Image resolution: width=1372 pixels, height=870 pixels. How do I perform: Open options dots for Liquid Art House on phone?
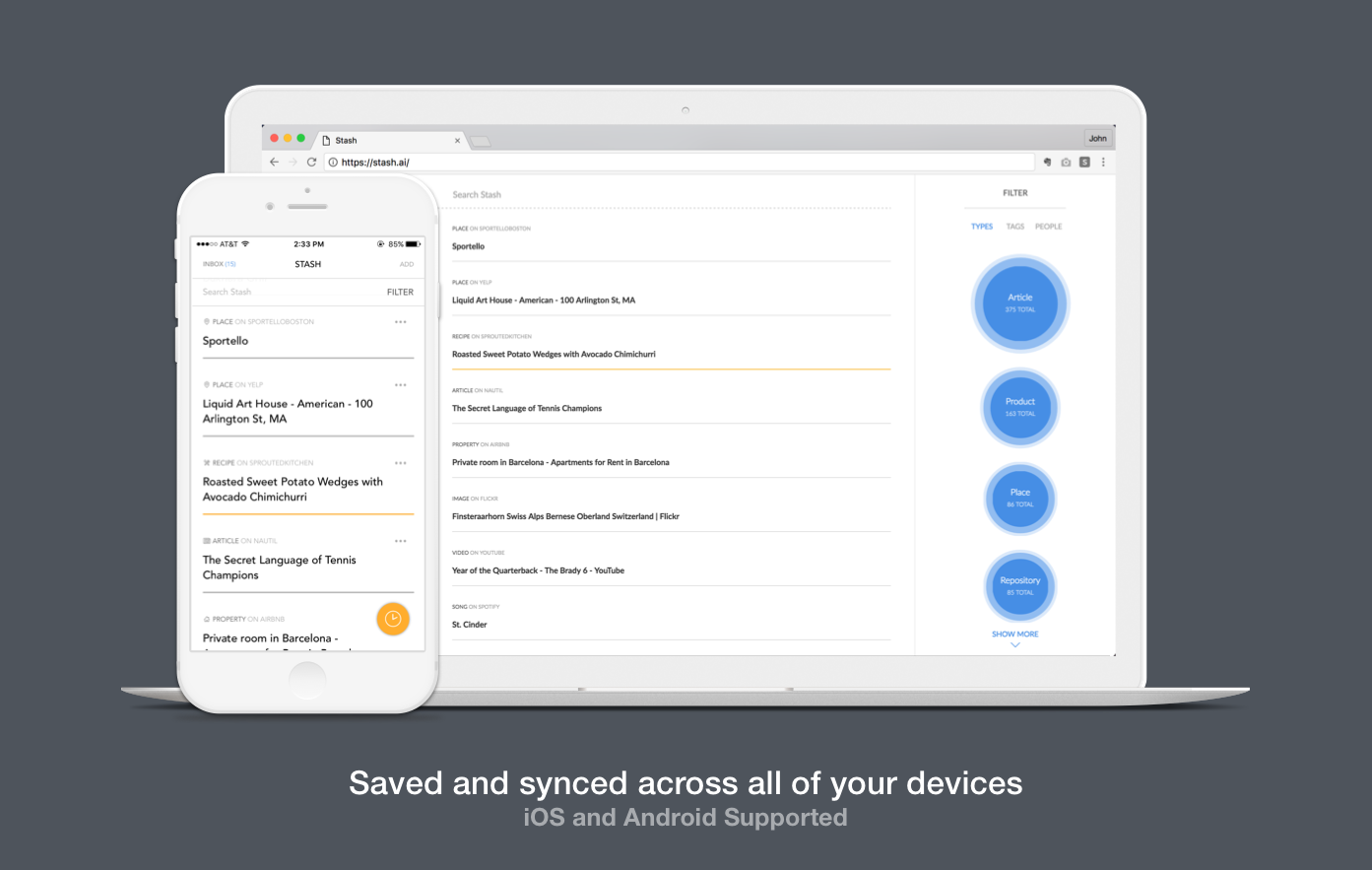click(400, 385)
